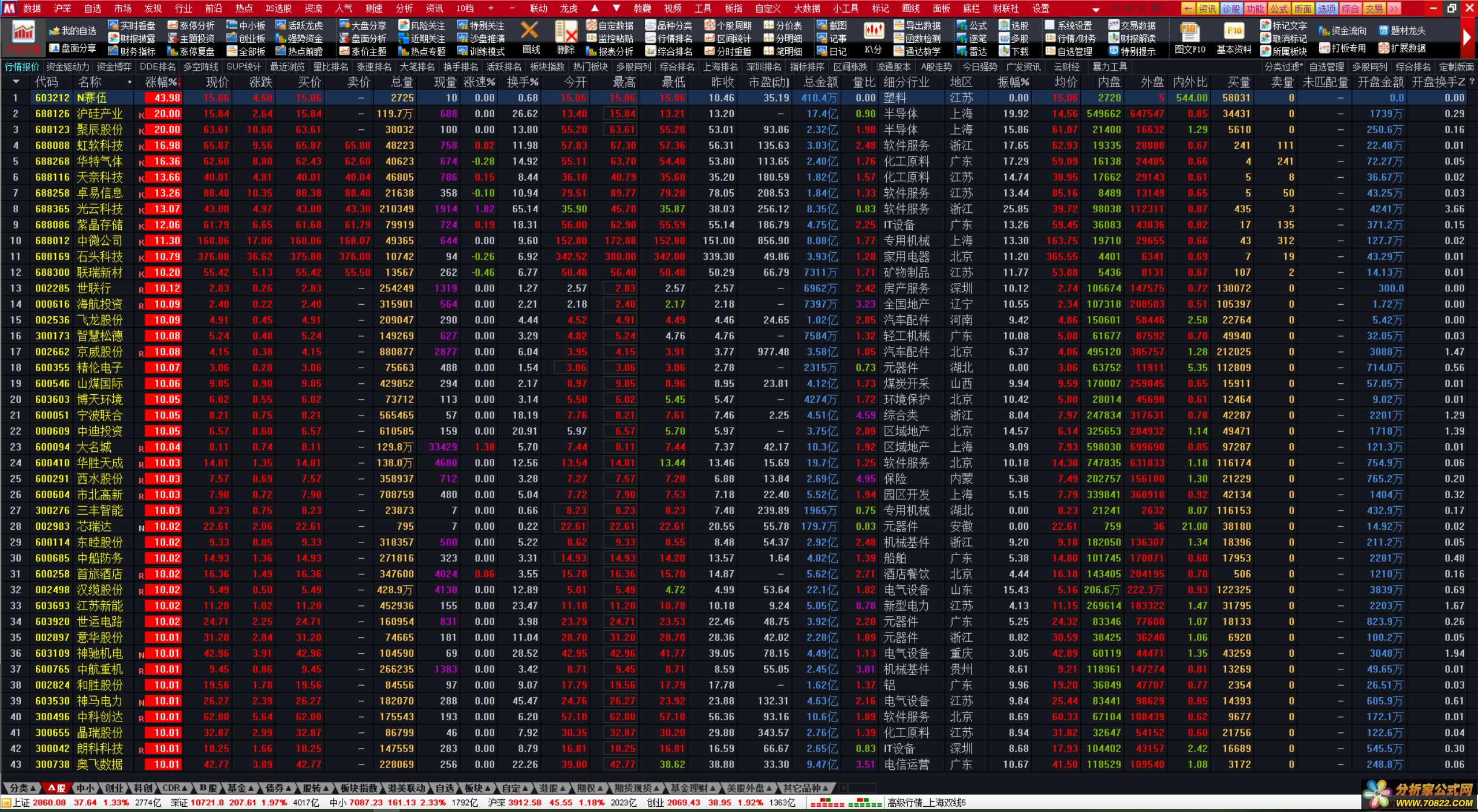The height and width of the screenshot is (812, 1478).
Task: Click the 交易 shortcut button
Action: [x=1374, y=9]
